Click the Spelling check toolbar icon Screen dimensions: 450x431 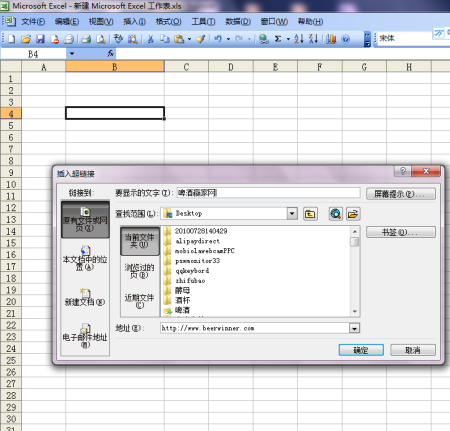[118, 39]
